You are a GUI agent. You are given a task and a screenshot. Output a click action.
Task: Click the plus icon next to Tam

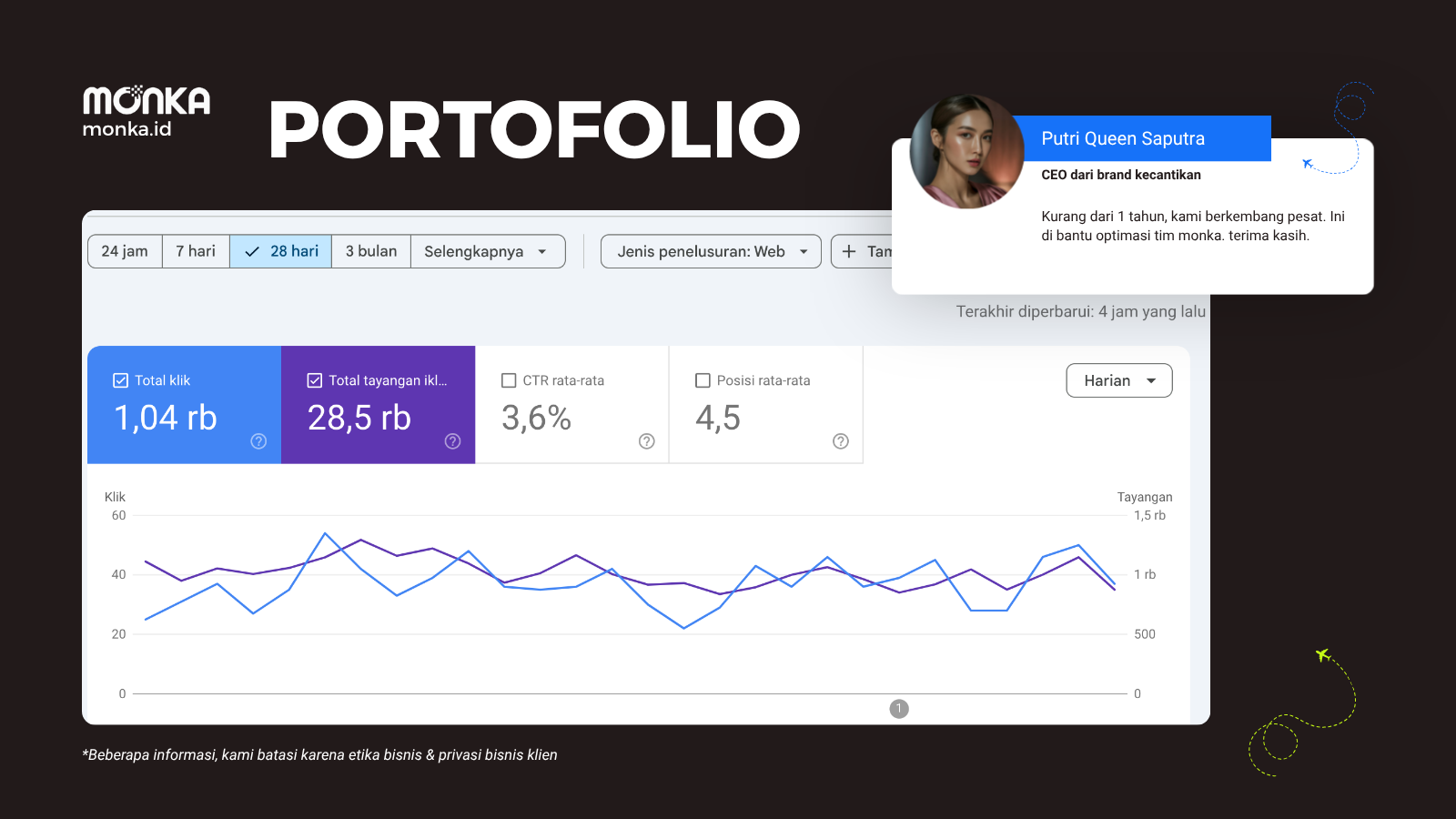click(x=849, y=251)
